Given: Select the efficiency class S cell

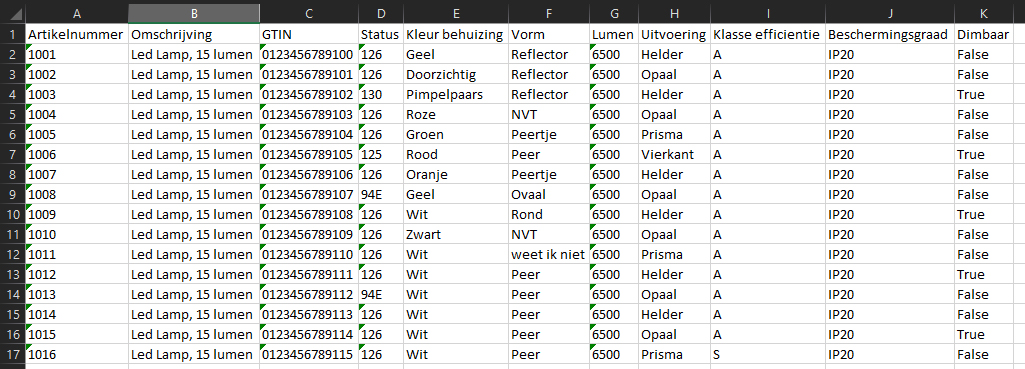Looking at the screenshot, I should pos(767,355).
